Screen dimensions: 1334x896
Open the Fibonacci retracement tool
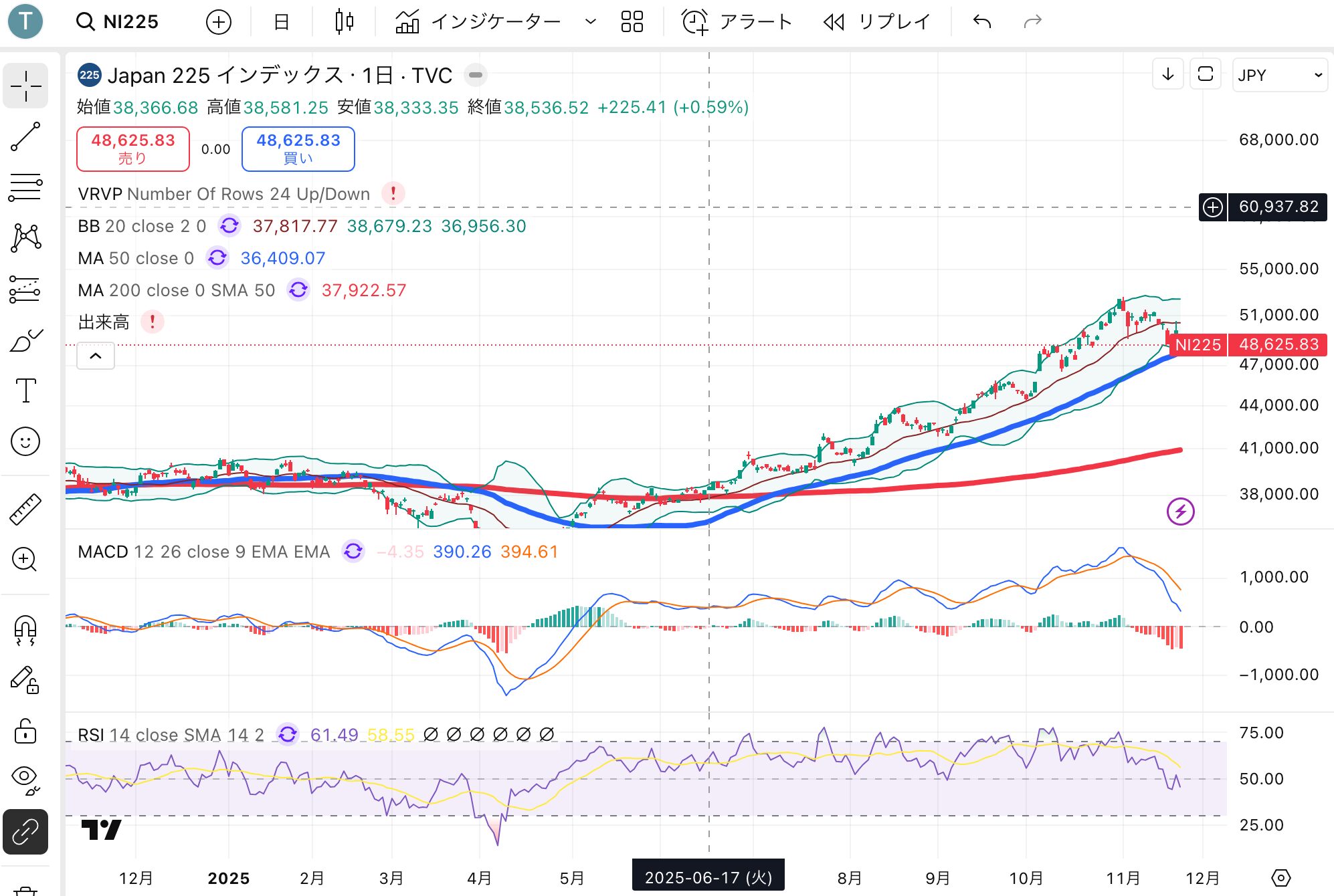[x=25, y=188]
